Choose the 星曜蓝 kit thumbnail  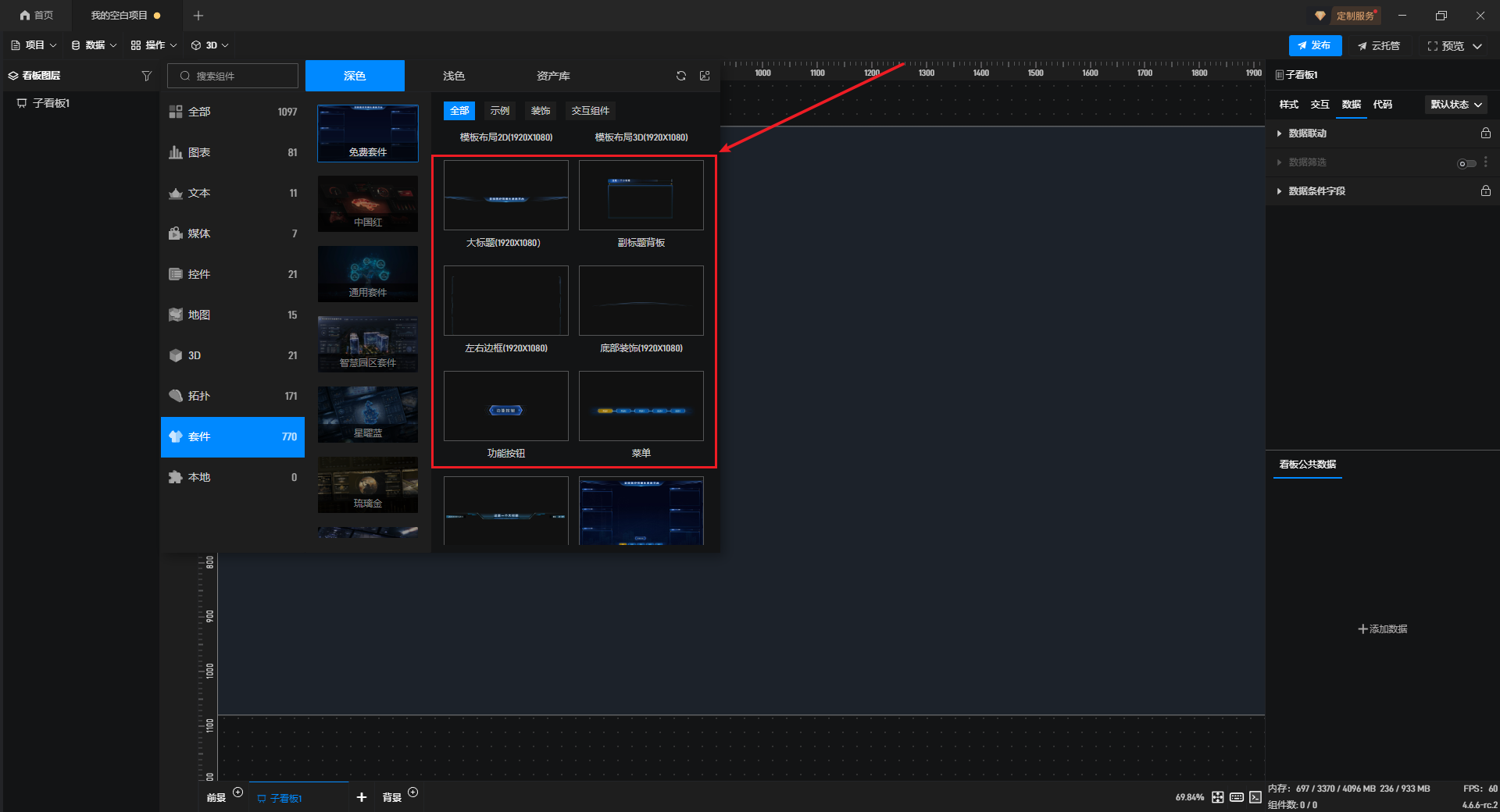[368, 415]
